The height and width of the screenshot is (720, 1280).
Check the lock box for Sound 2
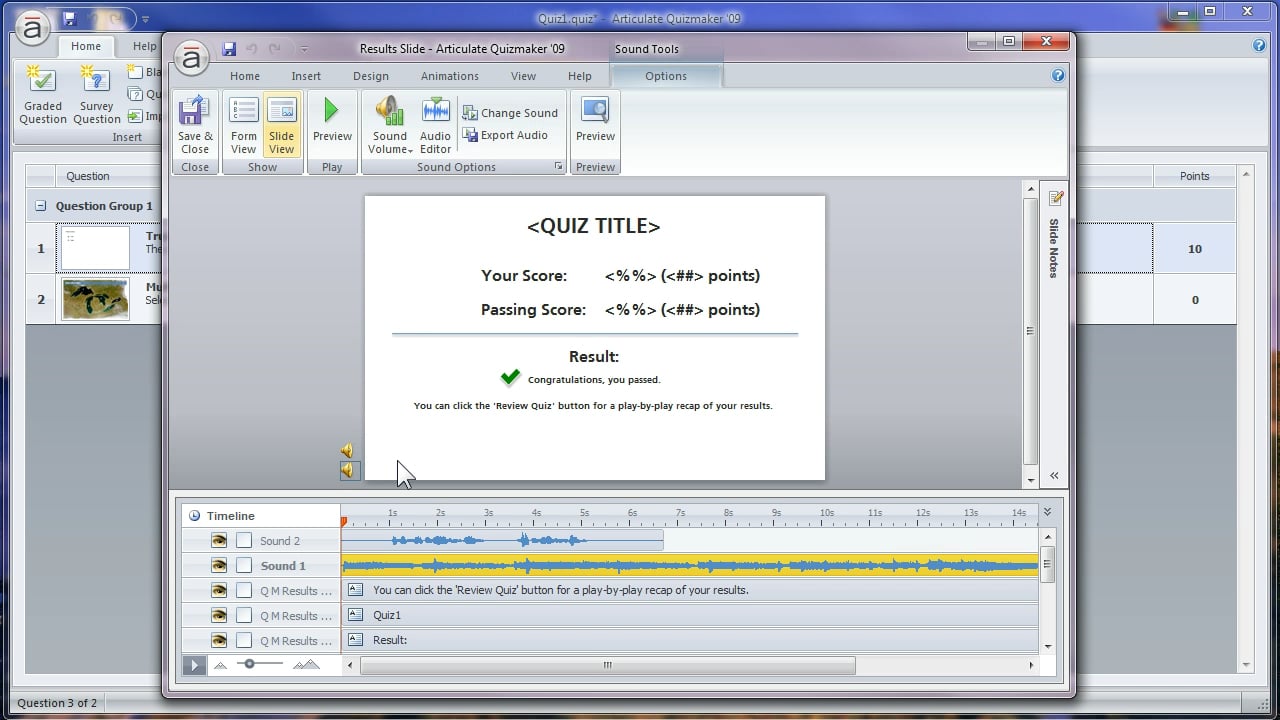click(x=244, y=540)
